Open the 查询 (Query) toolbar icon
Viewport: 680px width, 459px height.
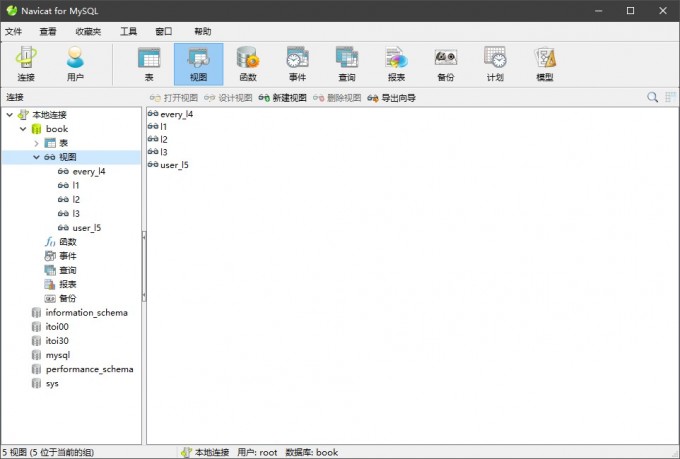click(347, 64)
